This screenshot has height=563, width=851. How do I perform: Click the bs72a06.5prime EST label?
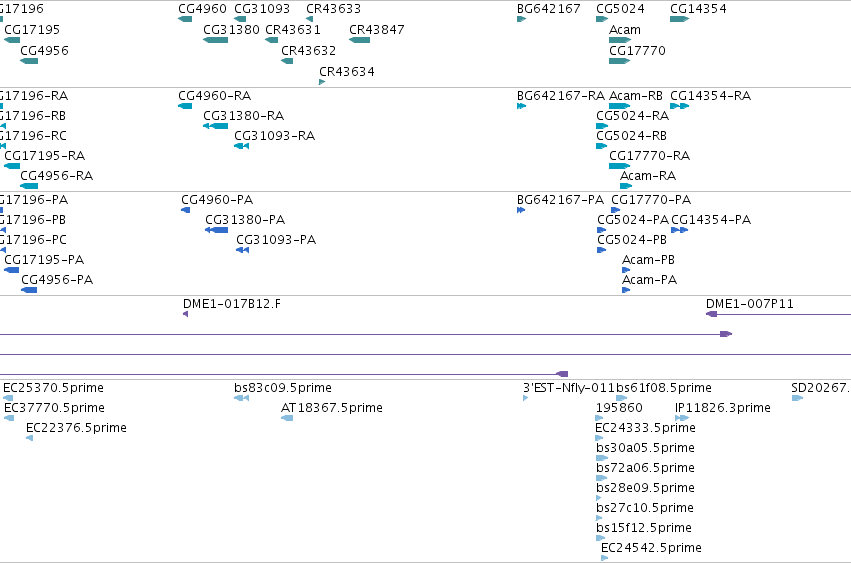point(645,469)
